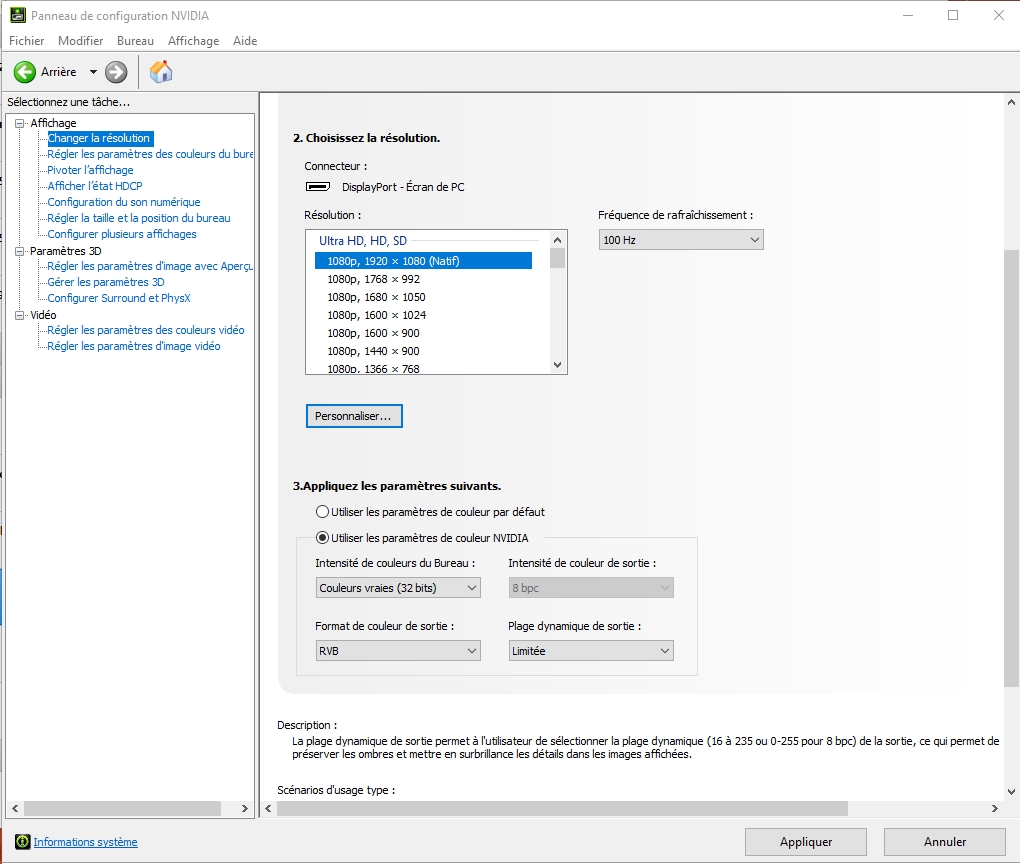Open the Affichage menu
1020x864 pixels.
(x=193, y=40)
